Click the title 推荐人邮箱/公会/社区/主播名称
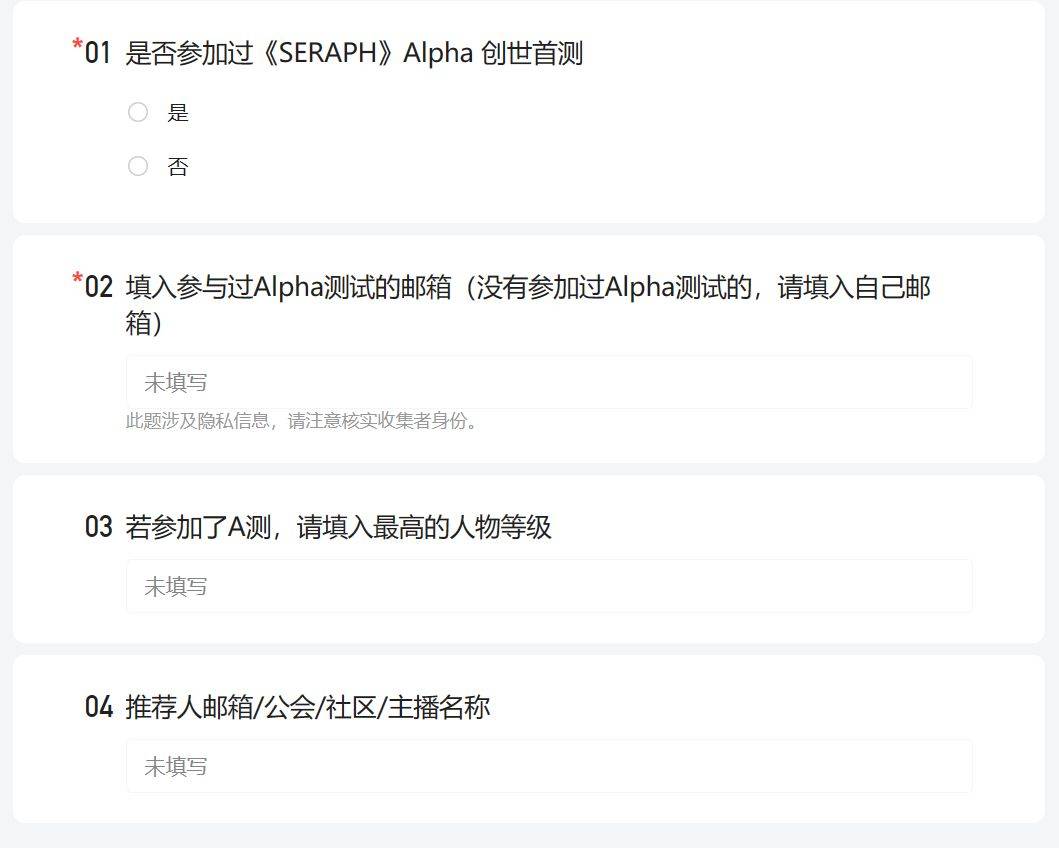 click(307, 708)
